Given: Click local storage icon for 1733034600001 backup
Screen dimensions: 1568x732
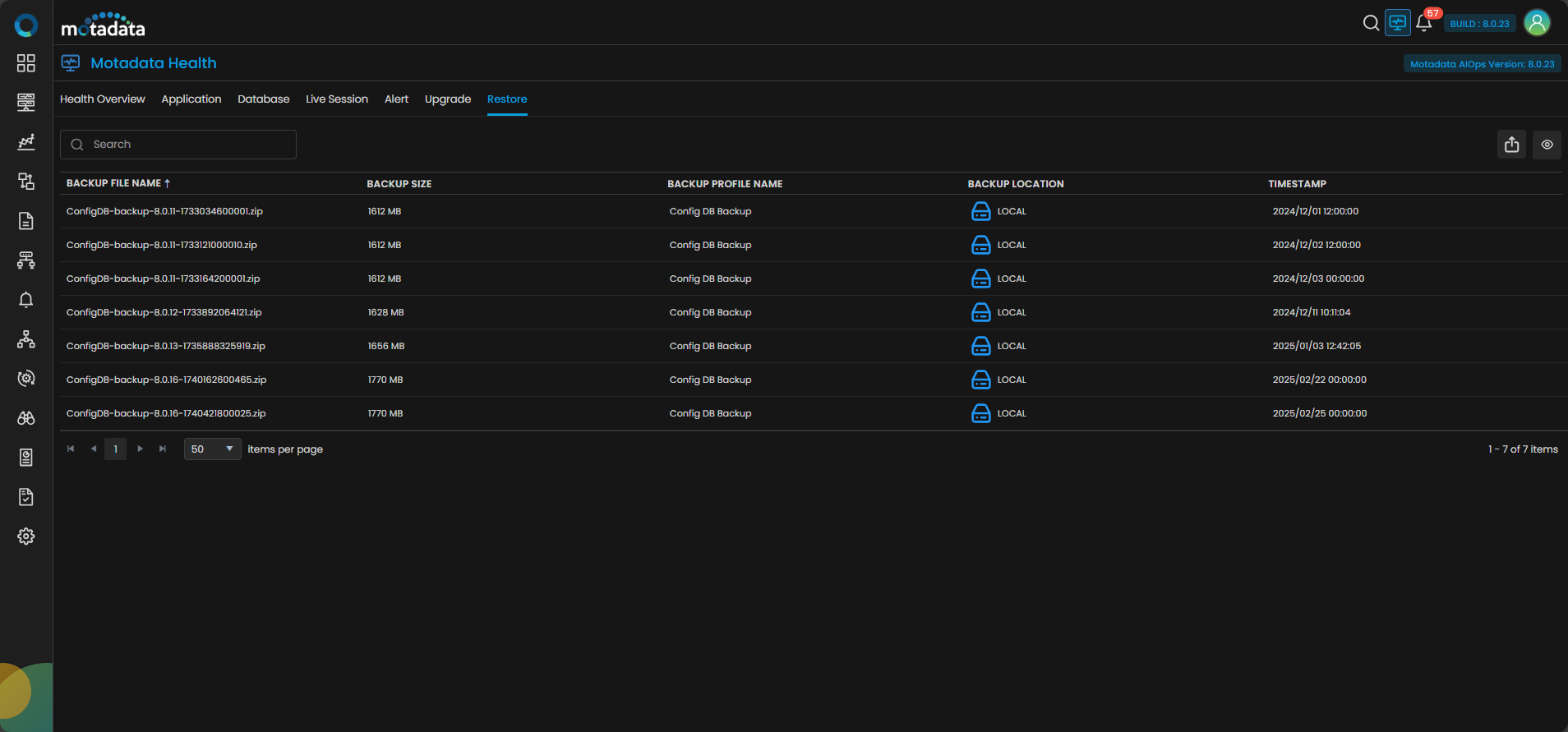Looking at the screenshot, I should point(981,211).
